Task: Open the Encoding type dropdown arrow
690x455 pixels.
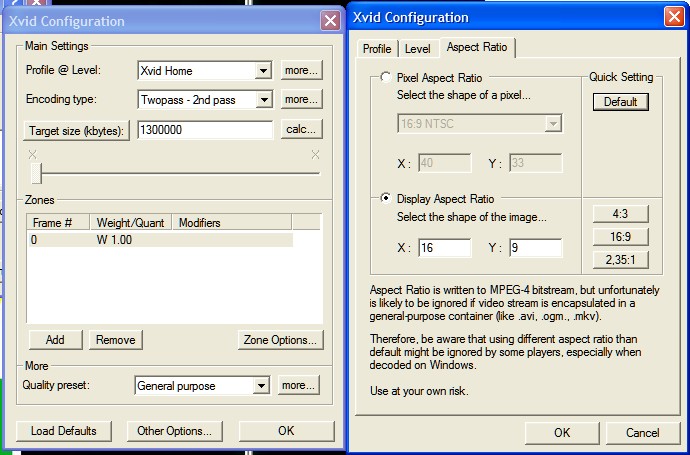Action: (x=264, y=100)
